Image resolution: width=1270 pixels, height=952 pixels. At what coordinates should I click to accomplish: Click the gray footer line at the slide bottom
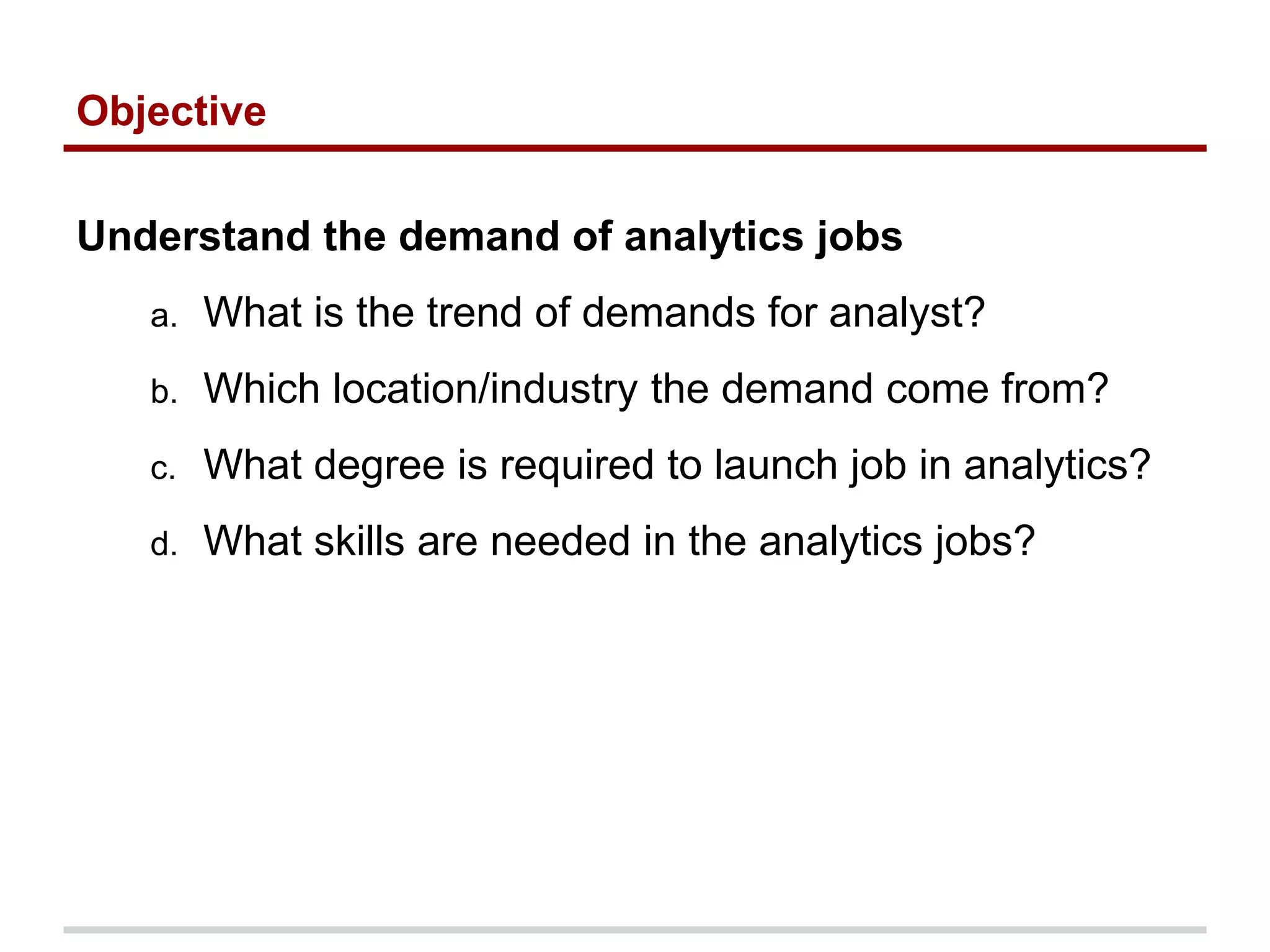point(634,930)
